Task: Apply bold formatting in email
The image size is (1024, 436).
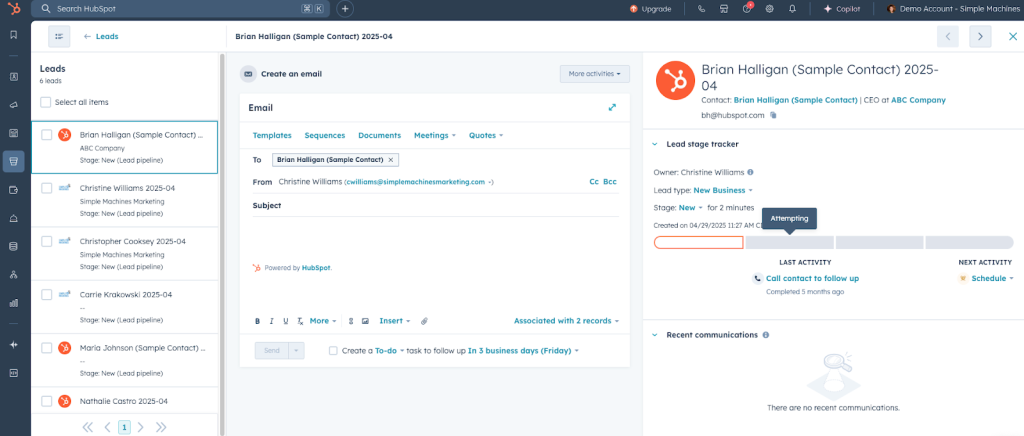Action: click(x=257, y=321)
